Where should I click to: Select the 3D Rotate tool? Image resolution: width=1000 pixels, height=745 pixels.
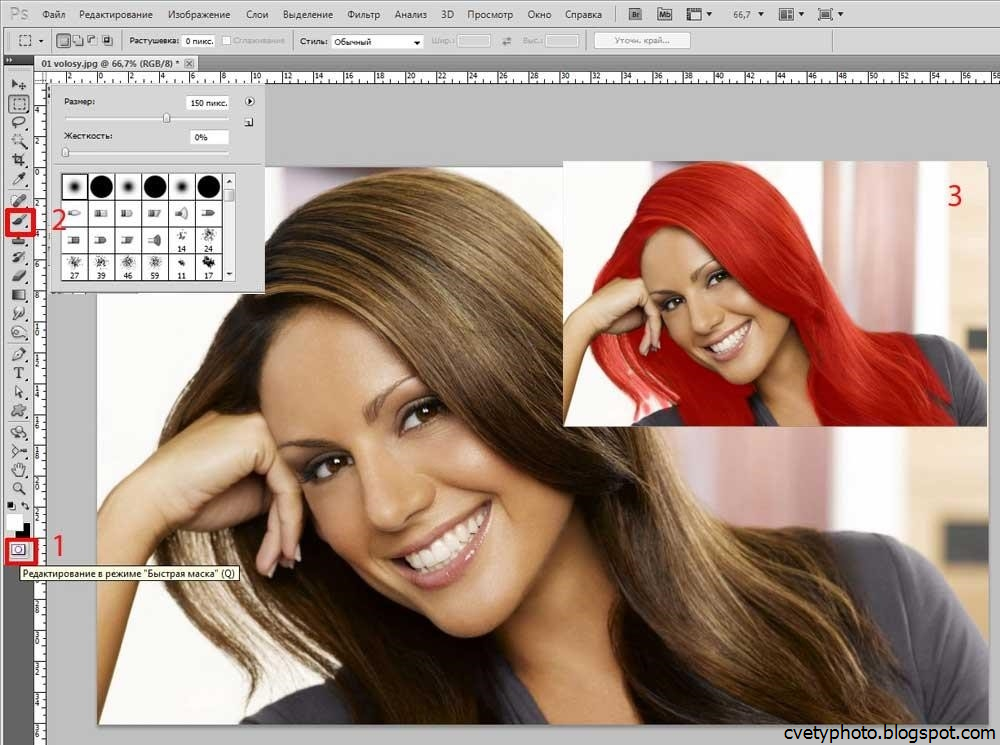pyautogui.click(x=18, y=433)
